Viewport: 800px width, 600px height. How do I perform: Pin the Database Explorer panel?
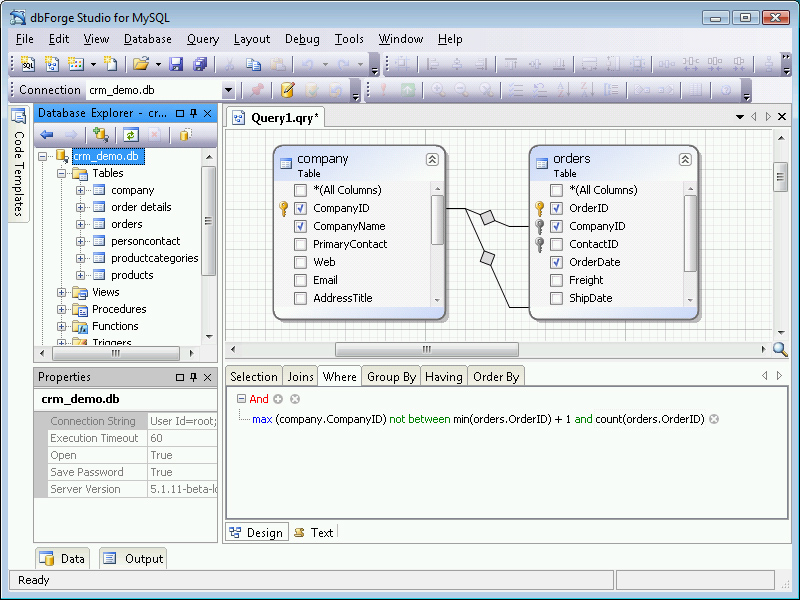[193, 113]
